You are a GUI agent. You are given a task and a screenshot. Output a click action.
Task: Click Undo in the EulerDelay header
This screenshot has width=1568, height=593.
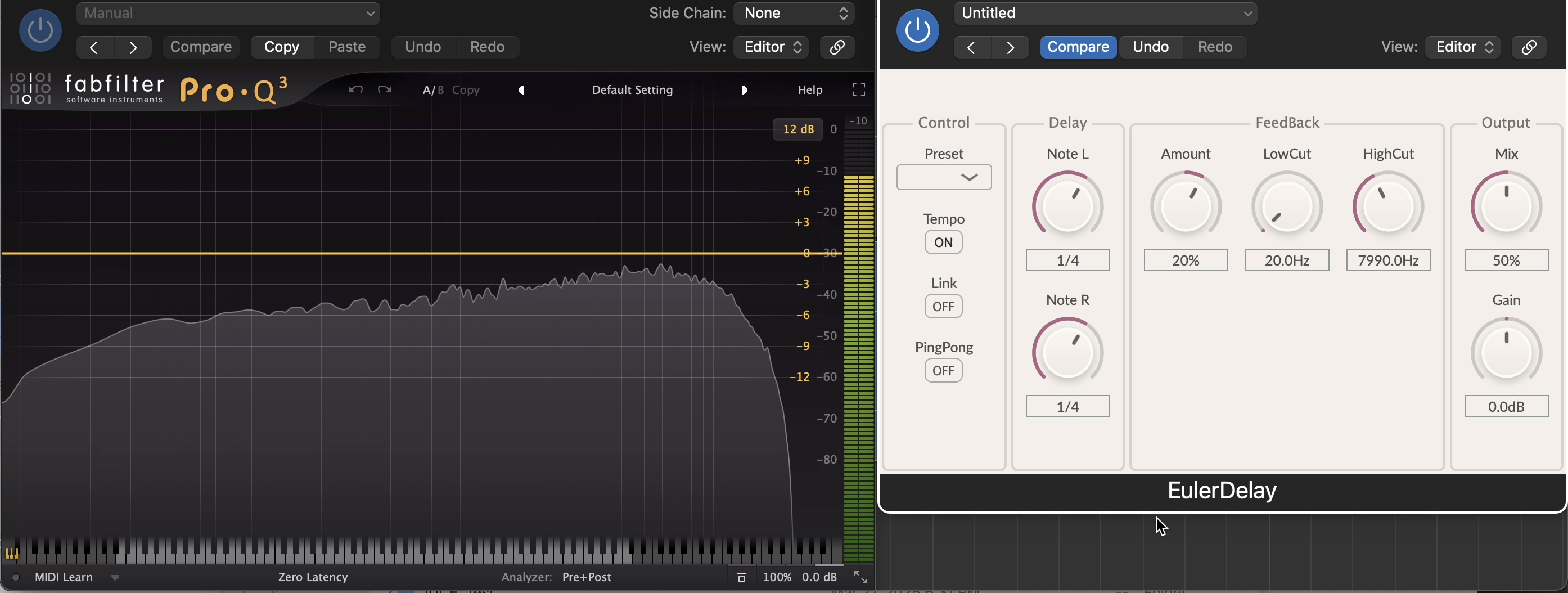tap(1151, 47)
